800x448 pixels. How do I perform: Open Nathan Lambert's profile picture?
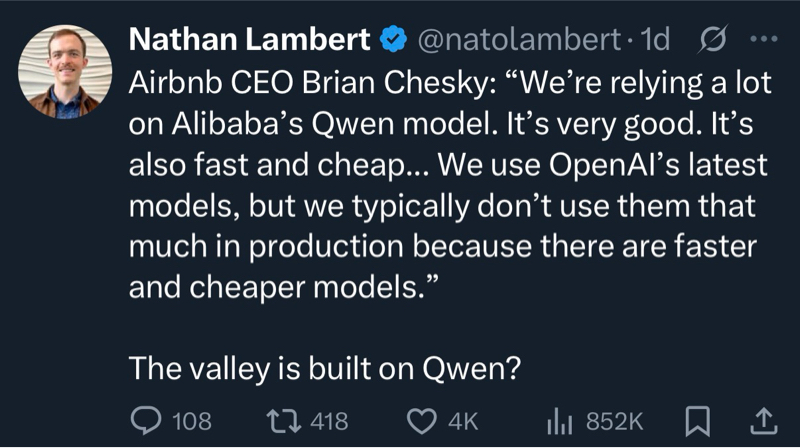66,71
